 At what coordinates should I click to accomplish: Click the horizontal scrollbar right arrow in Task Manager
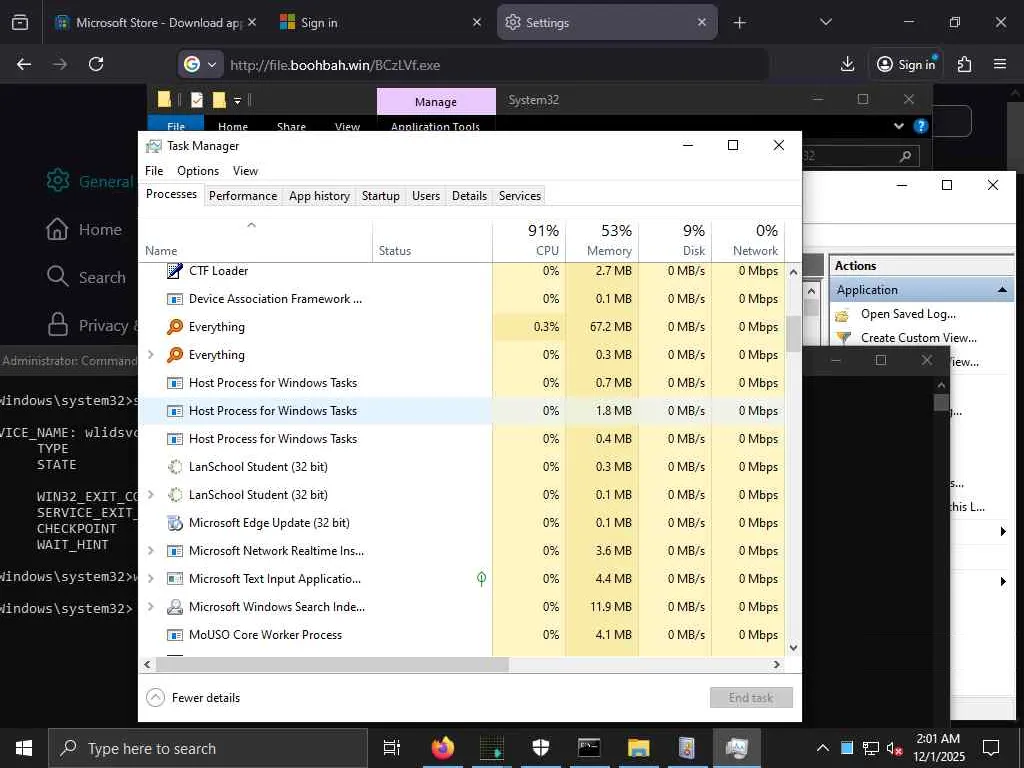point(776,665)
